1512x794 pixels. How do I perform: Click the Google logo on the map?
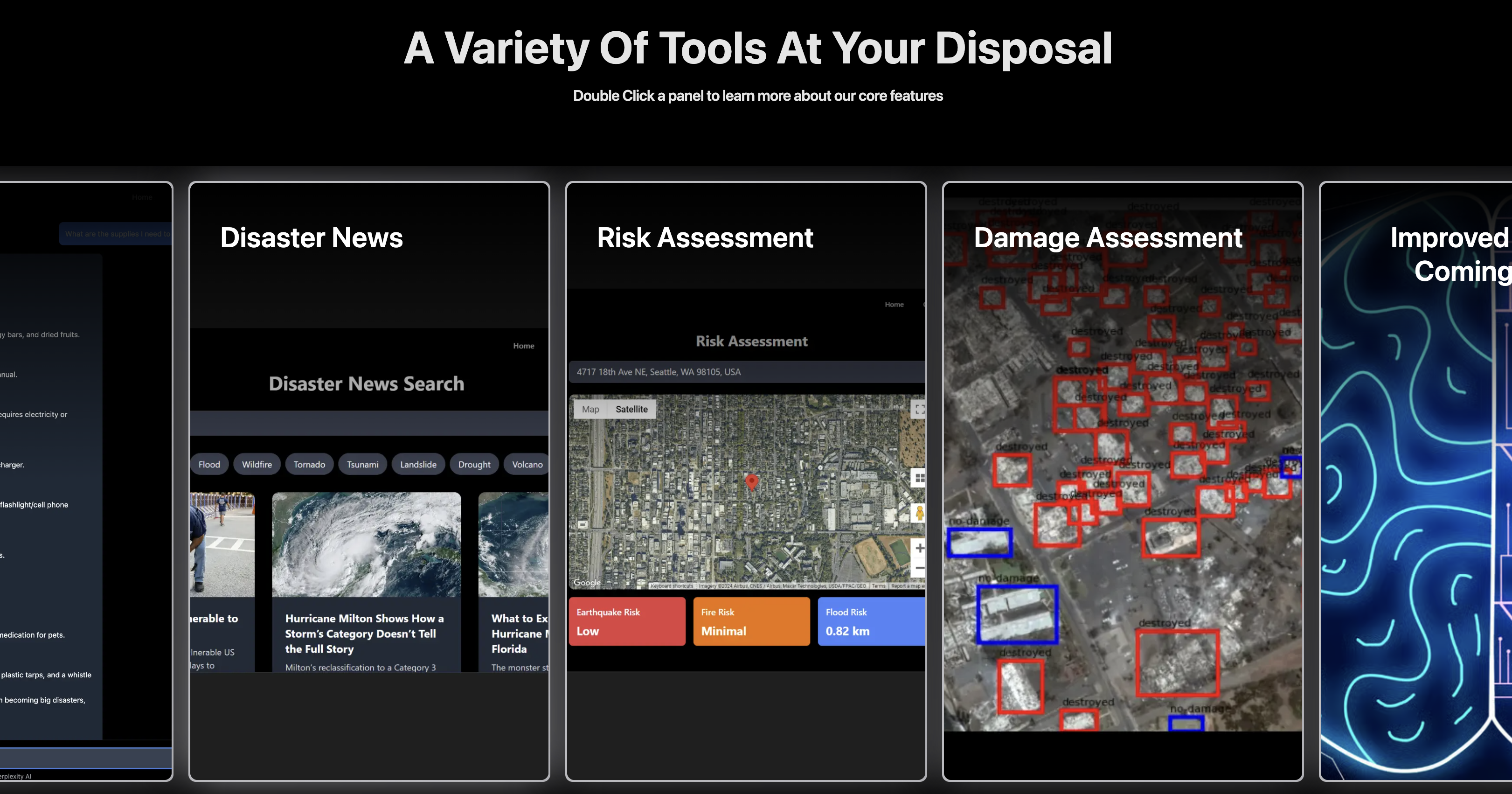[587, 583]
